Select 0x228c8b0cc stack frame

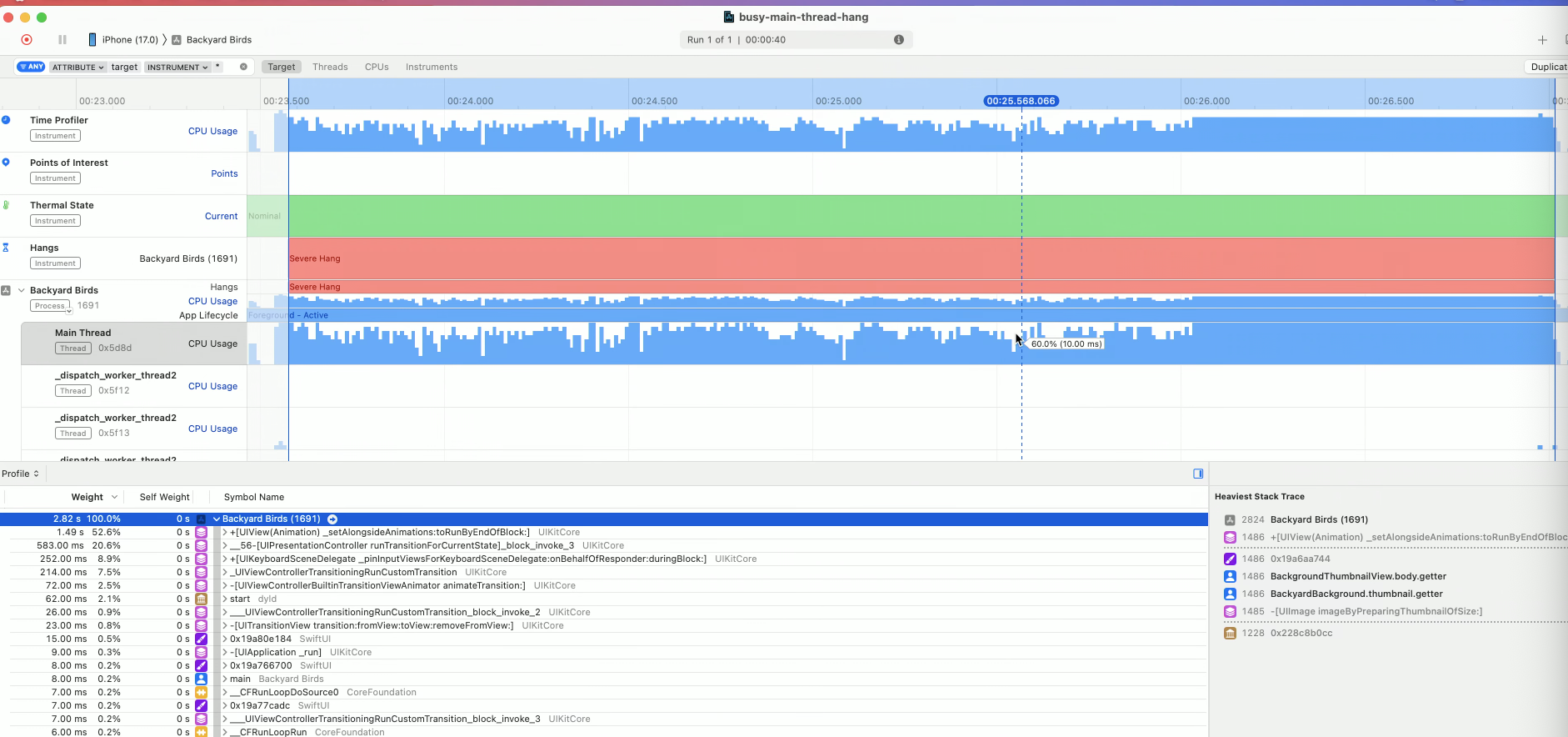coord(1301,633)
